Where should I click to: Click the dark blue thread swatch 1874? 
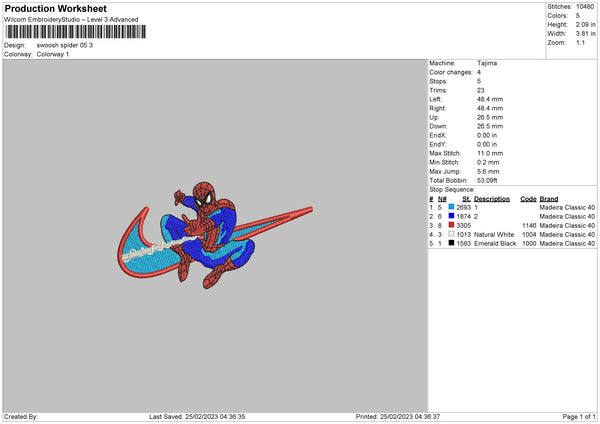pos(451,216)
